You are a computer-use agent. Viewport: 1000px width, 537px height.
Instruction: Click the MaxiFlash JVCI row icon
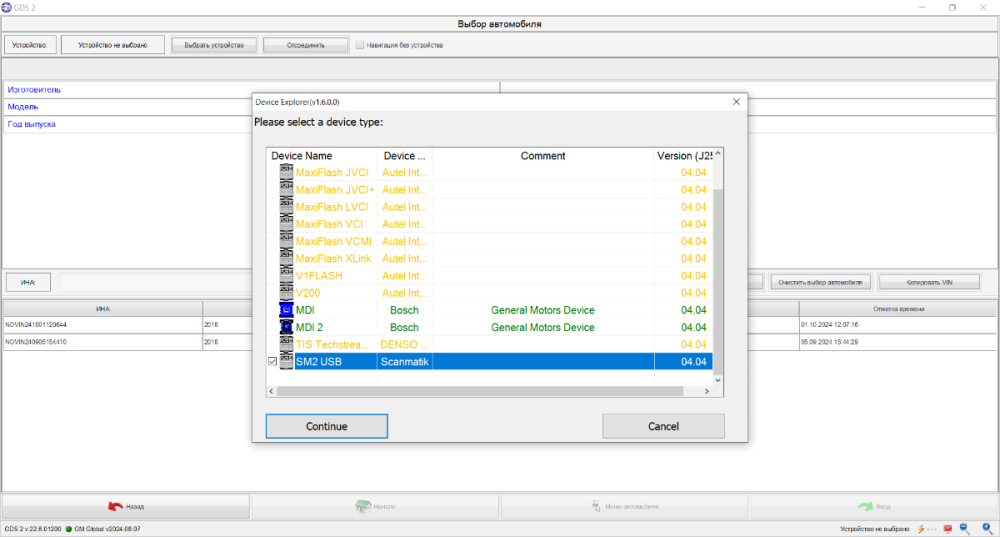(286, 172)
